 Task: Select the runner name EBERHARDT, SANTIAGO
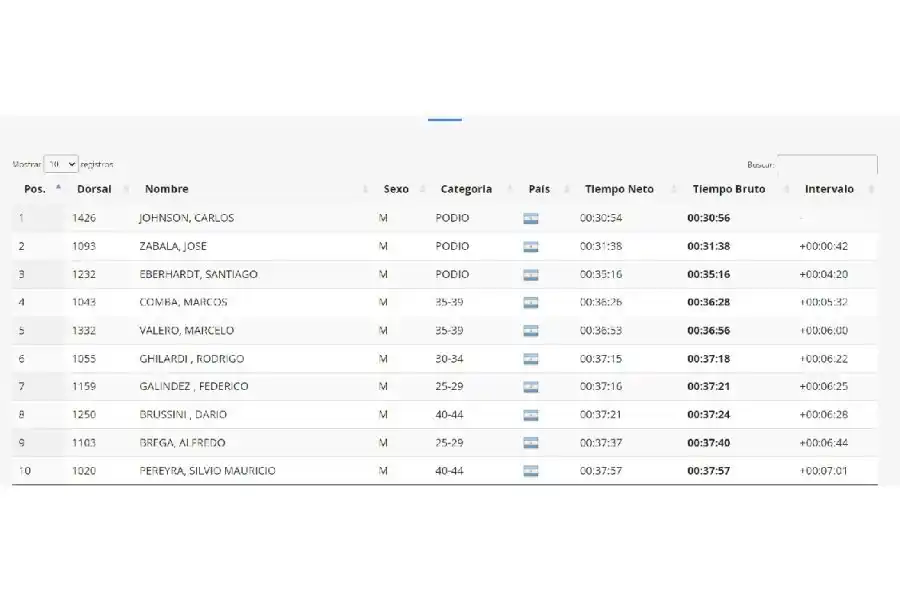[198, 275]
